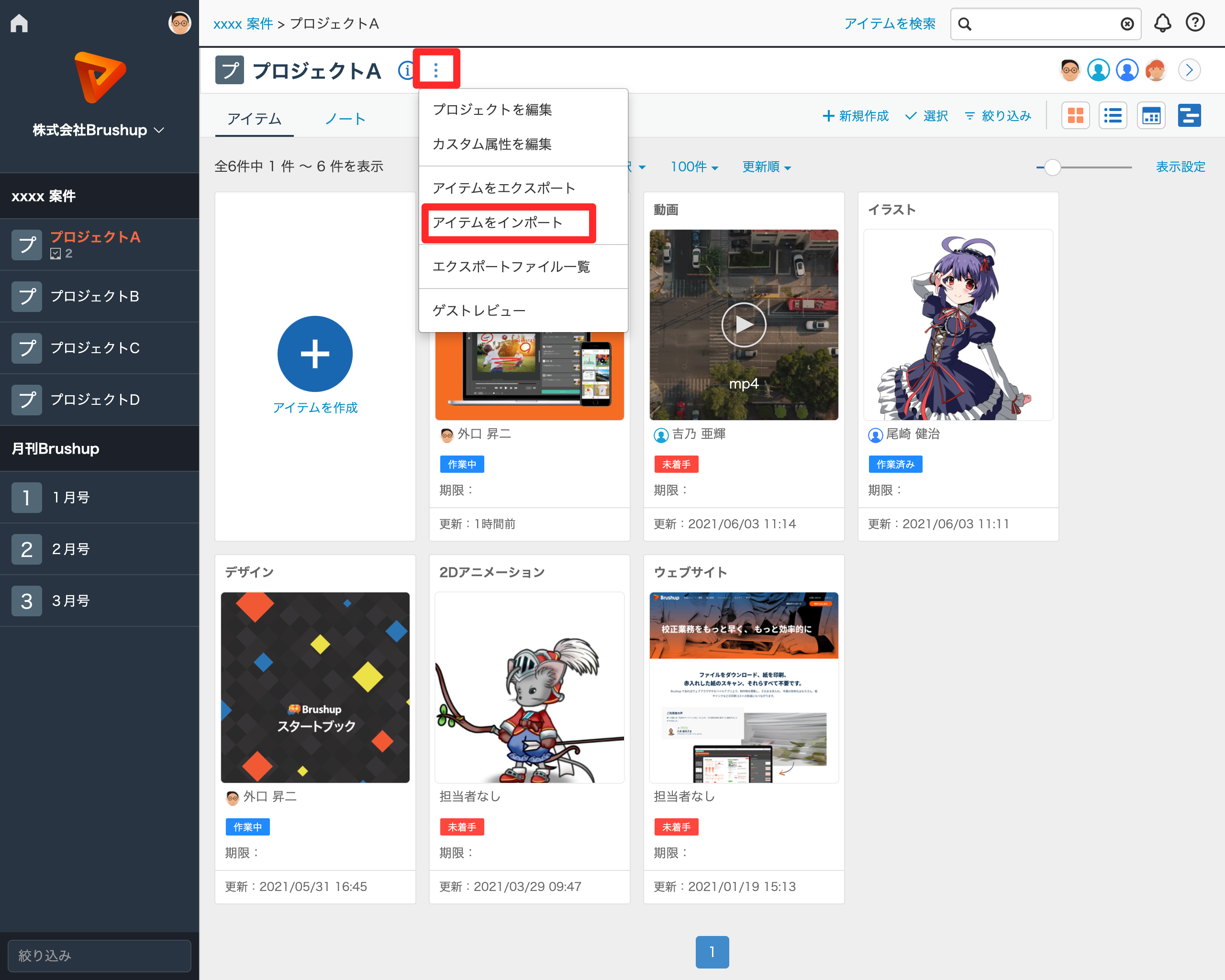1225x980 pixels.
Task: Open the user avatar in sidebar
Action: point(179,23)
